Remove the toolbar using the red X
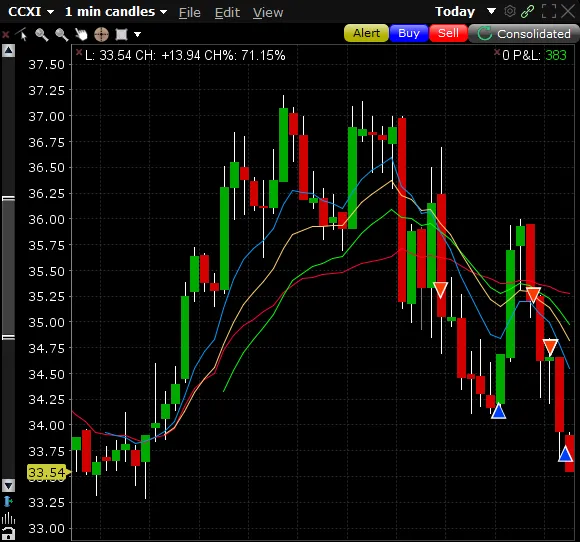 tap(6, 34)
